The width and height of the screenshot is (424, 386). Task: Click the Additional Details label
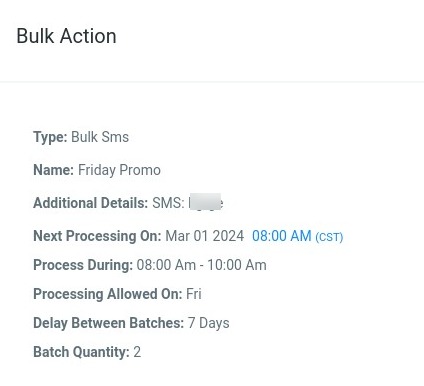click(90, 203)
